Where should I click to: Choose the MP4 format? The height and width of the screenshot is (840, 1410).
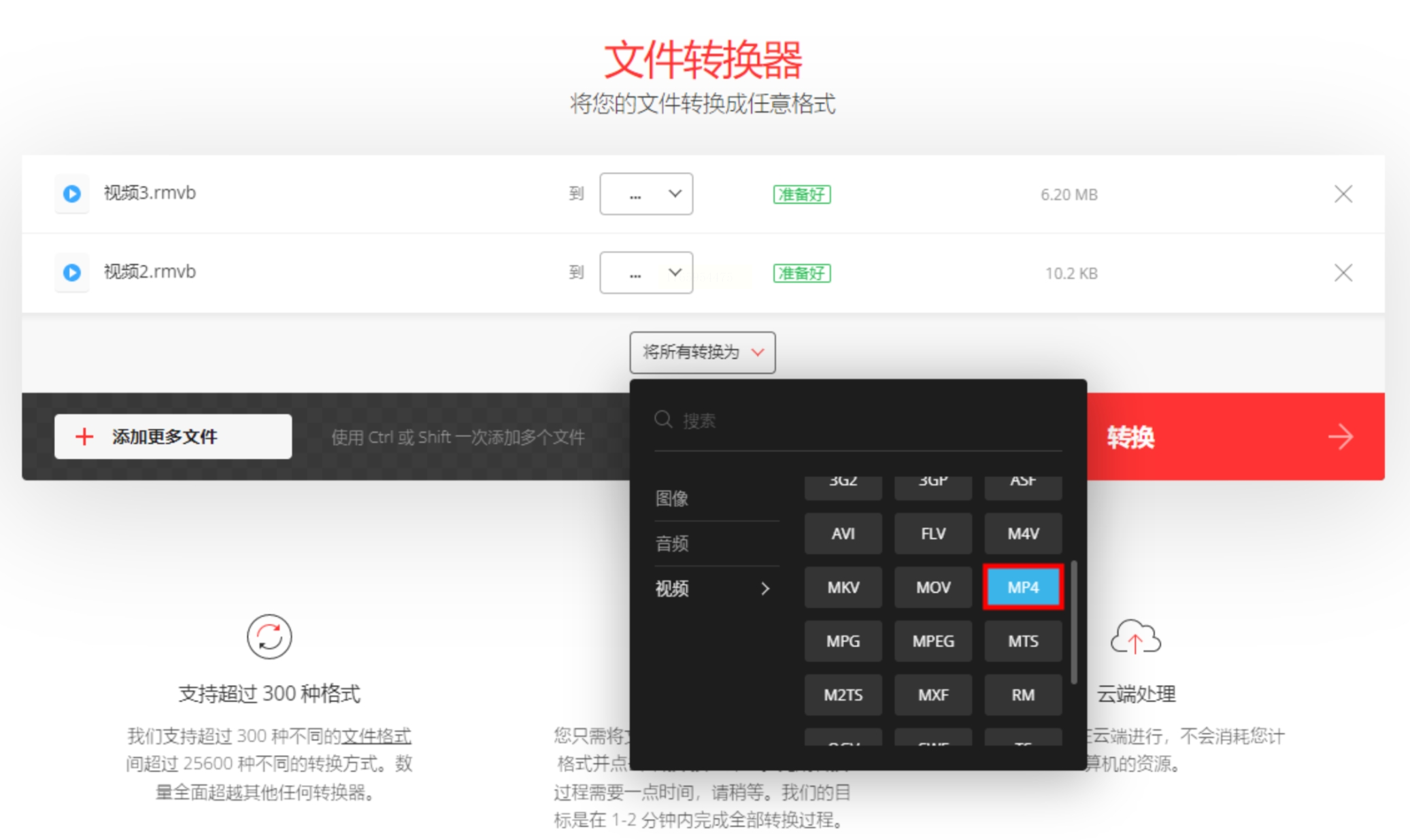coord(1022,587)
